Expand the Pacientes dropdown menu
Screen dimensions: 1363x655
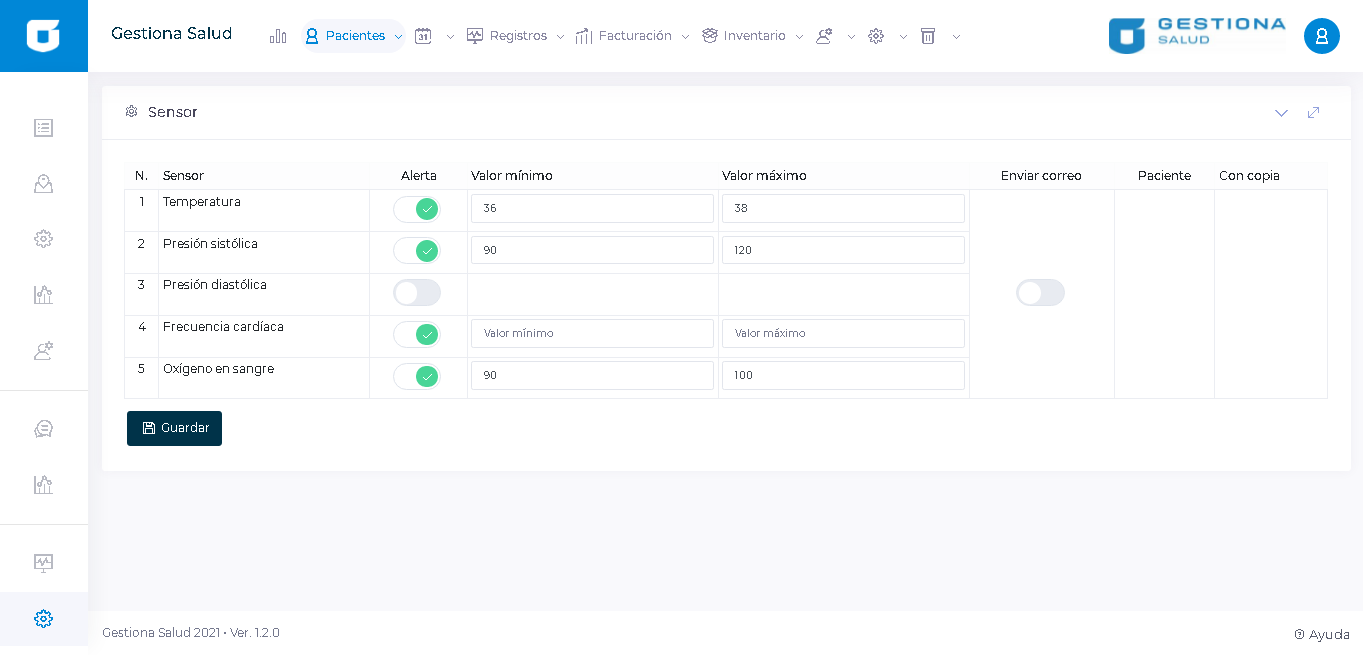(354, 36)
